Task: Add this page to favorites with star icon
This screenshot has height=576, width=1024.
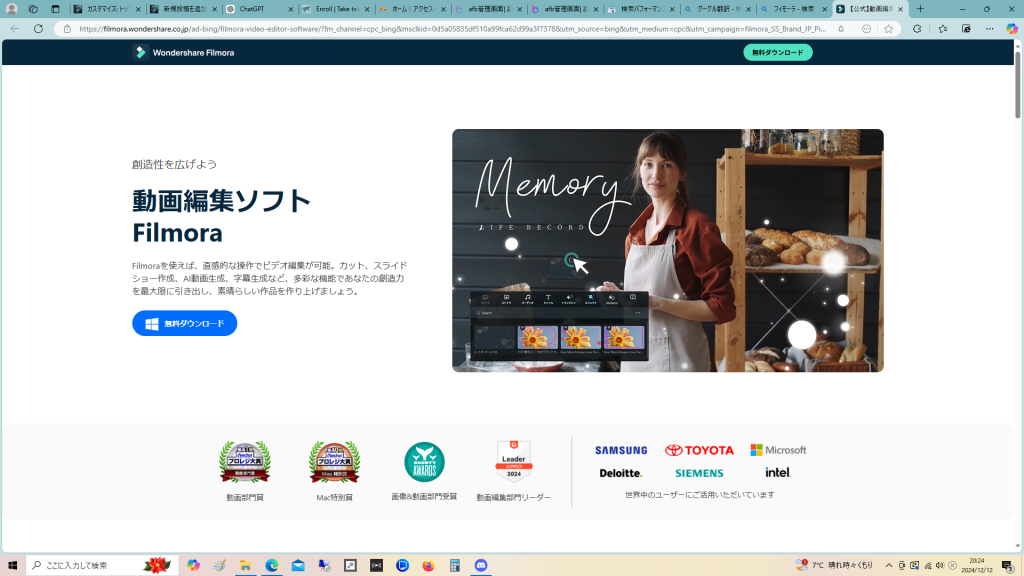Action: 888,29
